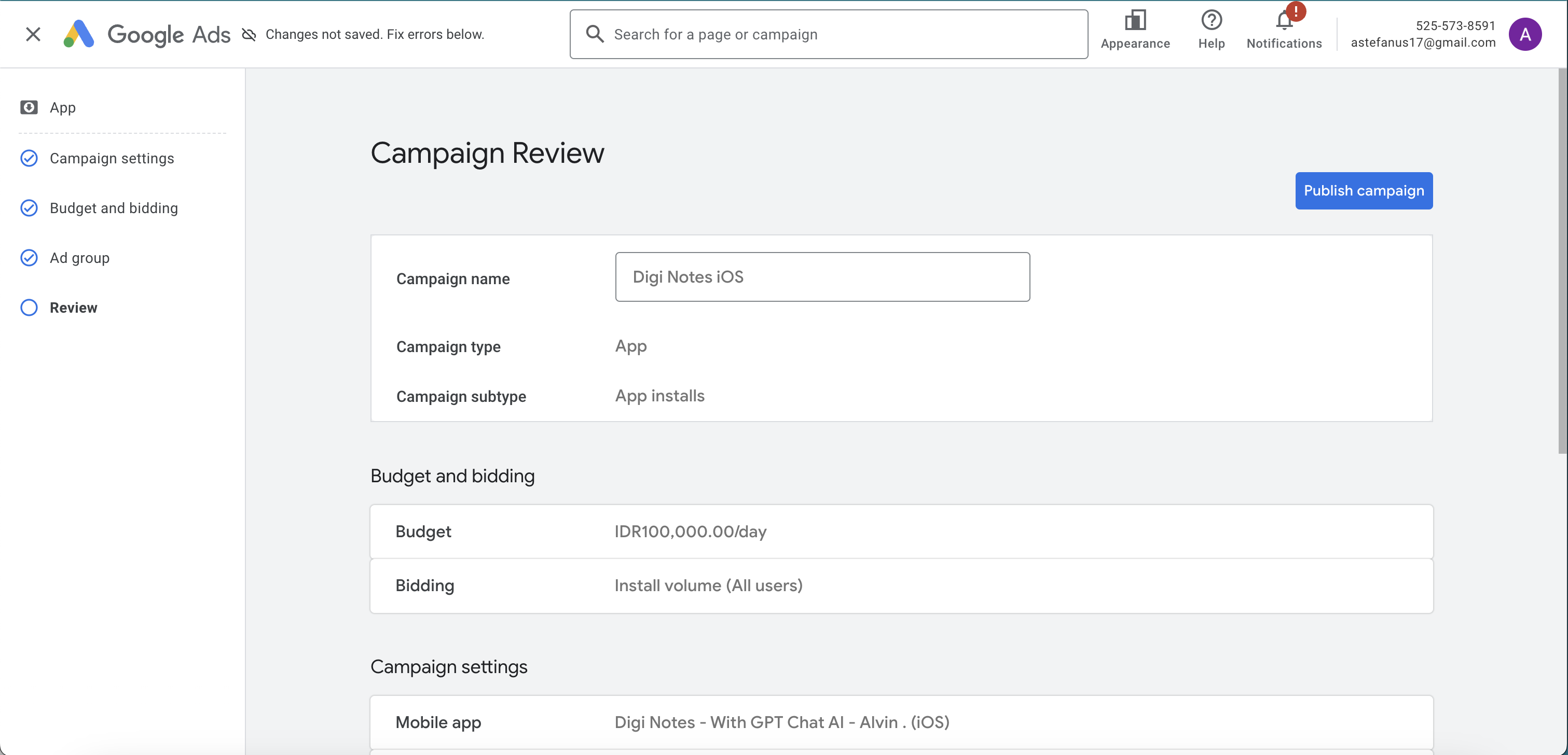Go to Ad group step

coord(79,258)
